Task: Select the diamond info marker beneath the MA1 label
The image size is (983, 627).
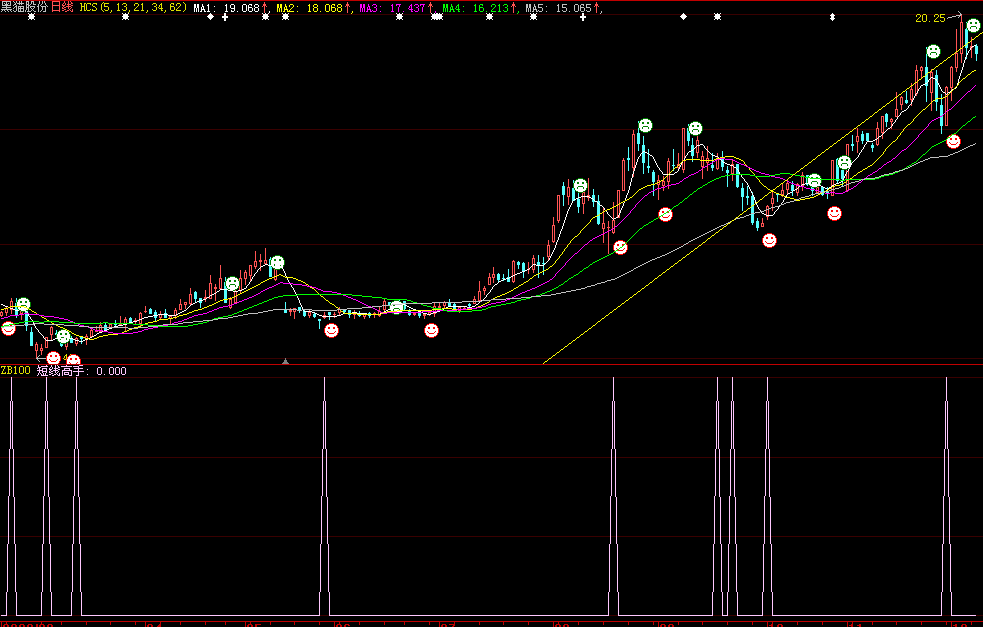Action: (x=211, y=17)
